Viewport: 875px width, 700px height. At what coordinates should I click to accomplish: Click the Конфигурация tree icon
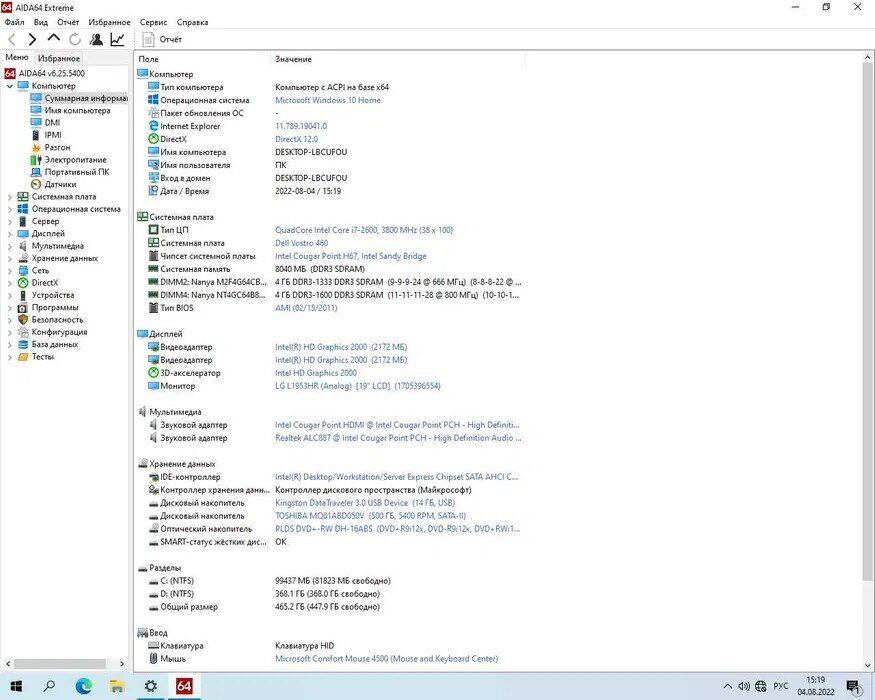23,332
